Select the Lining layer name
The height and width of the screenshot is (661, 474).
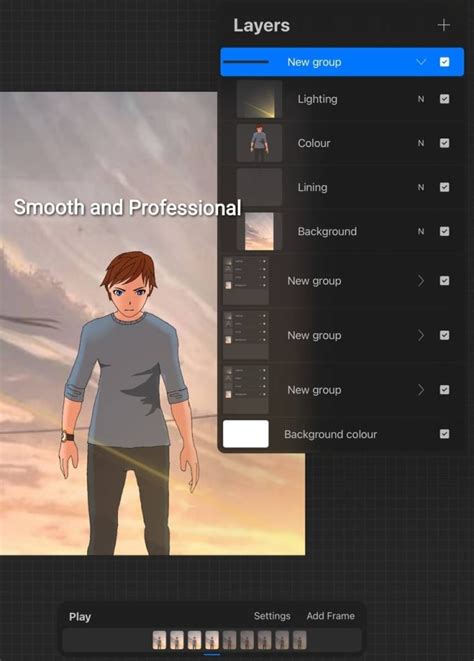pyautogui.click(x=312, y=187)
